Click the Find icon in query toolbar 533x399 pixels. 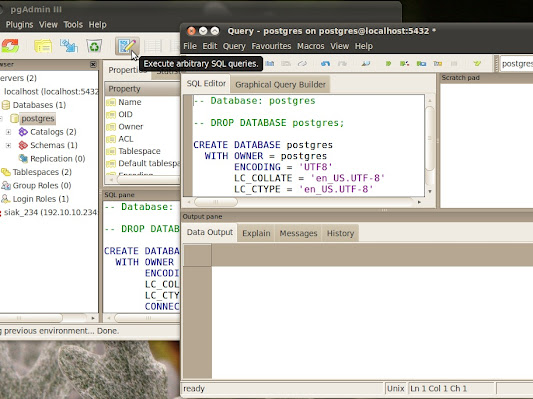point(366,64)
